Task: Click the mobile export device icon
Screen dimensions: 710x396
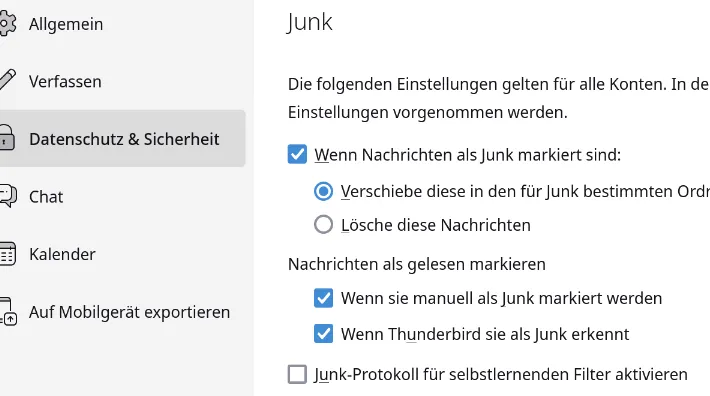Action: (x=8, y=311)
